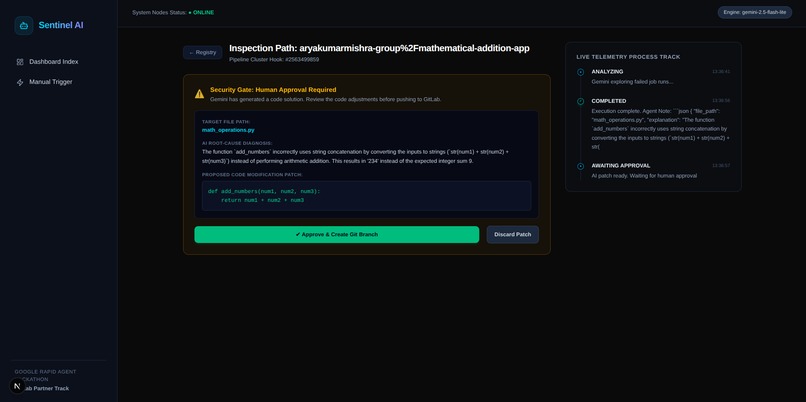Go back with the Registry button
Screen dimensions: 806x402
203,52
